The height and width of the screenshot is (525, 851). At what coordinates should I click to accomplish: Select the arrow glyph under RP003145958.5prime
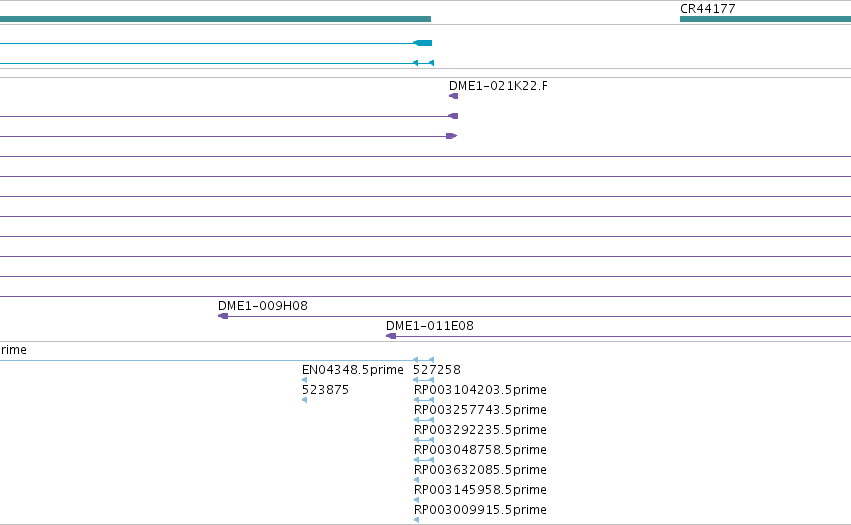pyautogui.click(x=416, y=500)
